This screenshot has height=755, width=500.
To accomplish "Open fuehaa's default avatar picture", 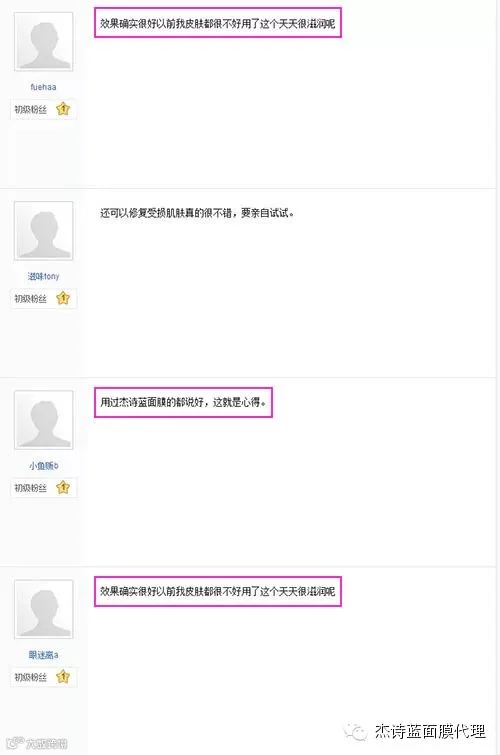I will tap(44, 42).
